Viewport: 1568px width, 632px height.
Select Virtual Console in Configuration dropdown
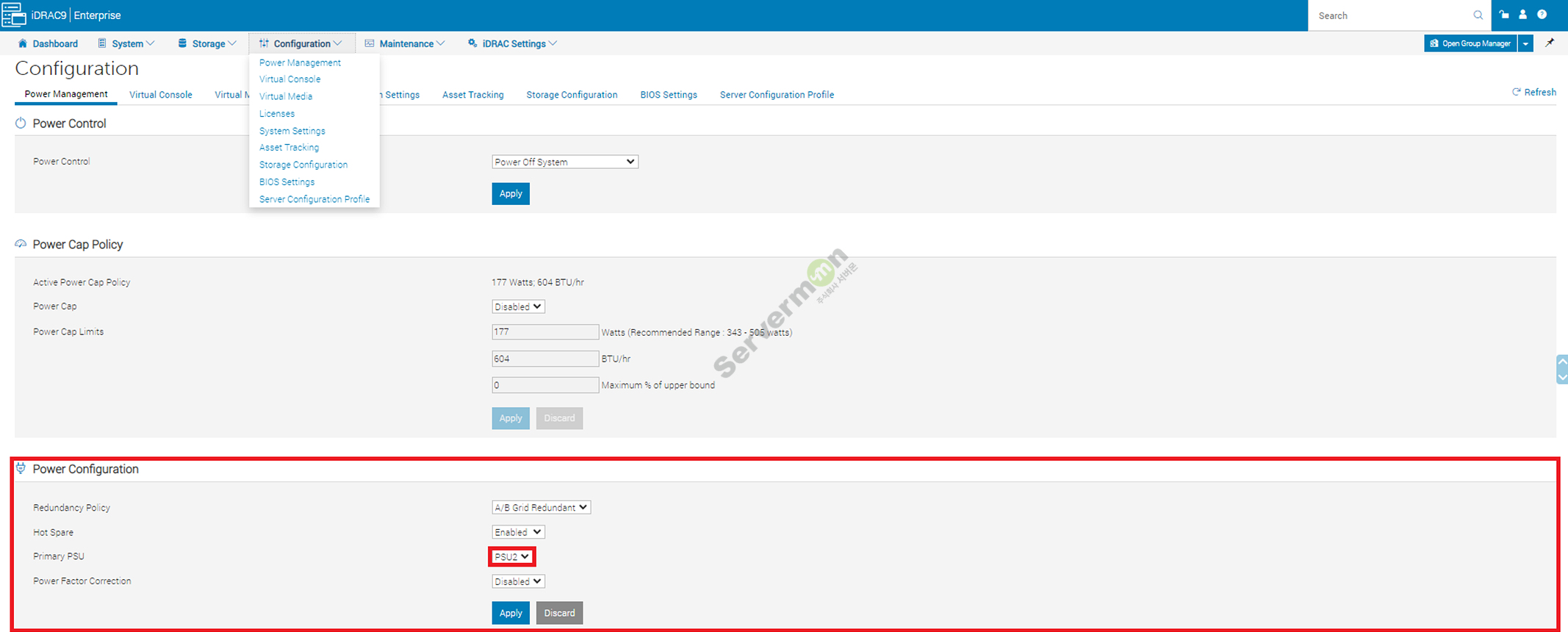coord(289,79)
